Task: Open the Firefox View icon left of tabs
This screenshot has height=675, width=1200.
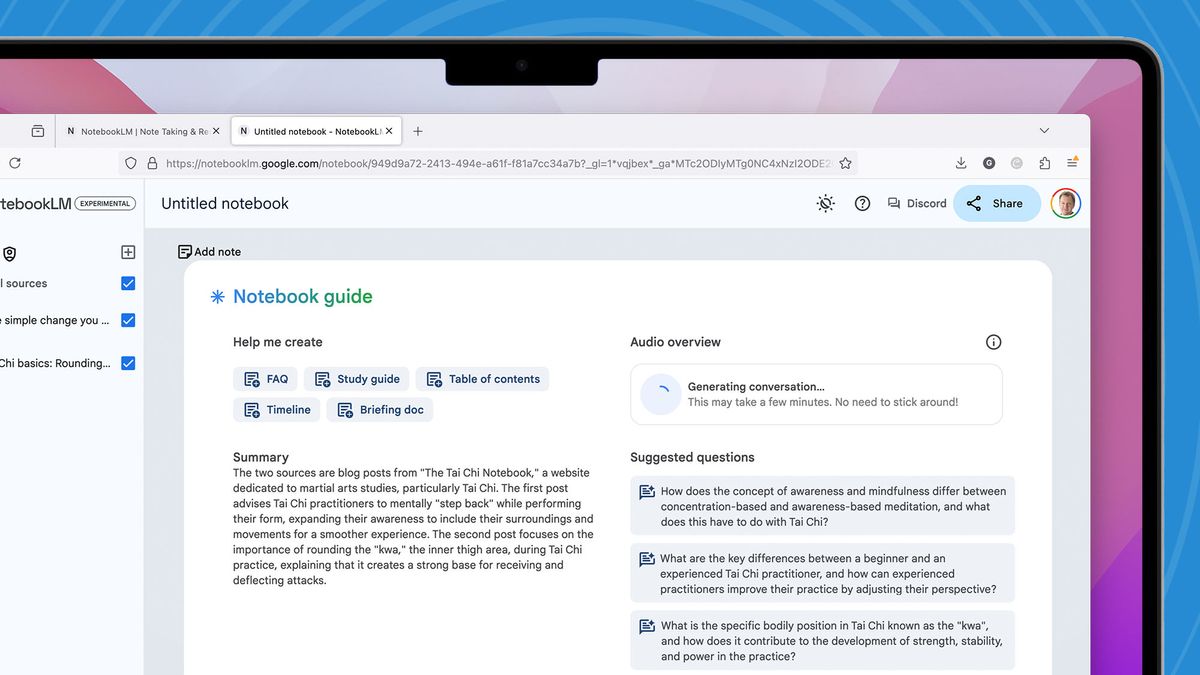Action: (38, 131)
